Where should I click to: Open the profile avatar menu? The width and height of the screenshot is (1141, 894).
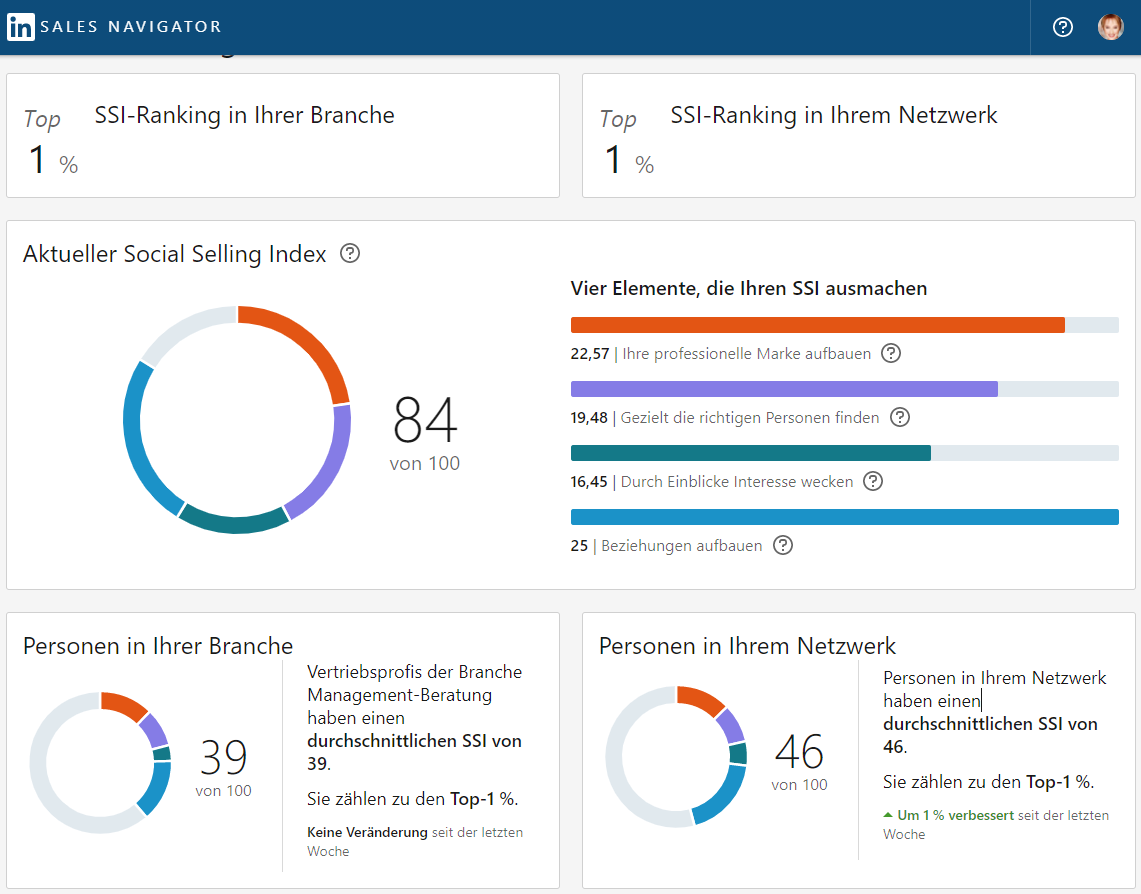click(1110, 27)
